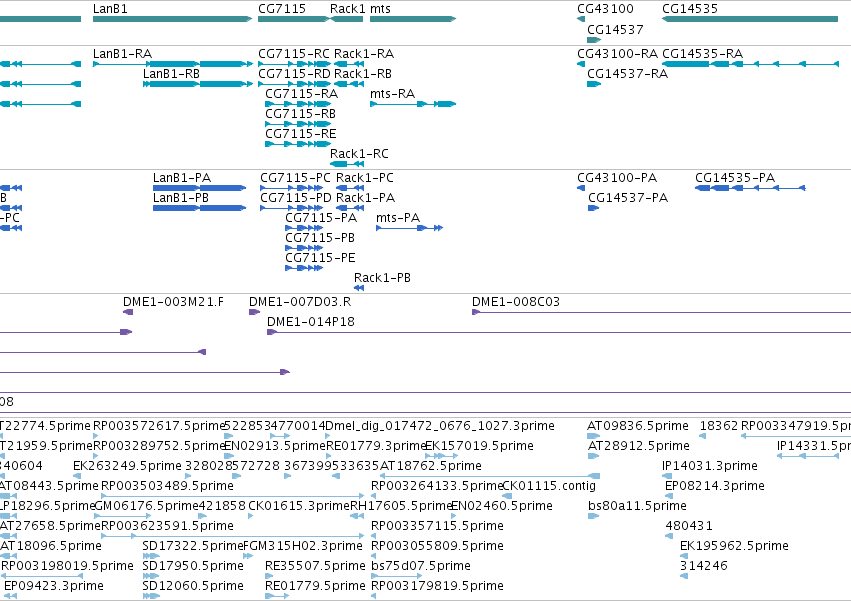Click transcript CG7115-RC
The image size is (851, 601).
(294, 64)
